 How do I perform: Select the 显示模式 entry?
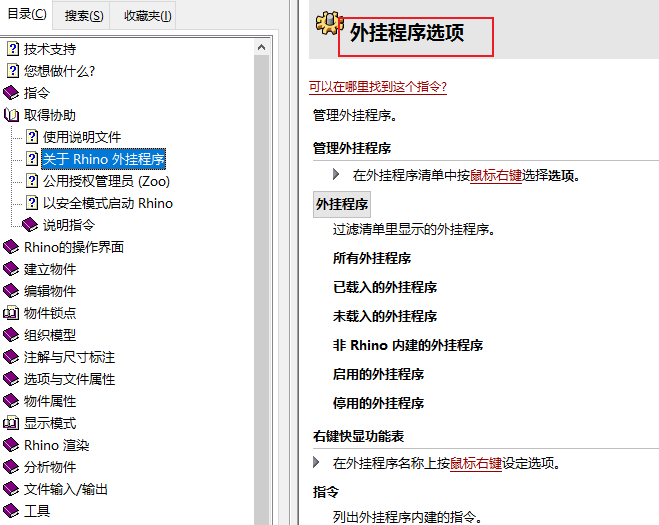[x=50, y=423]
